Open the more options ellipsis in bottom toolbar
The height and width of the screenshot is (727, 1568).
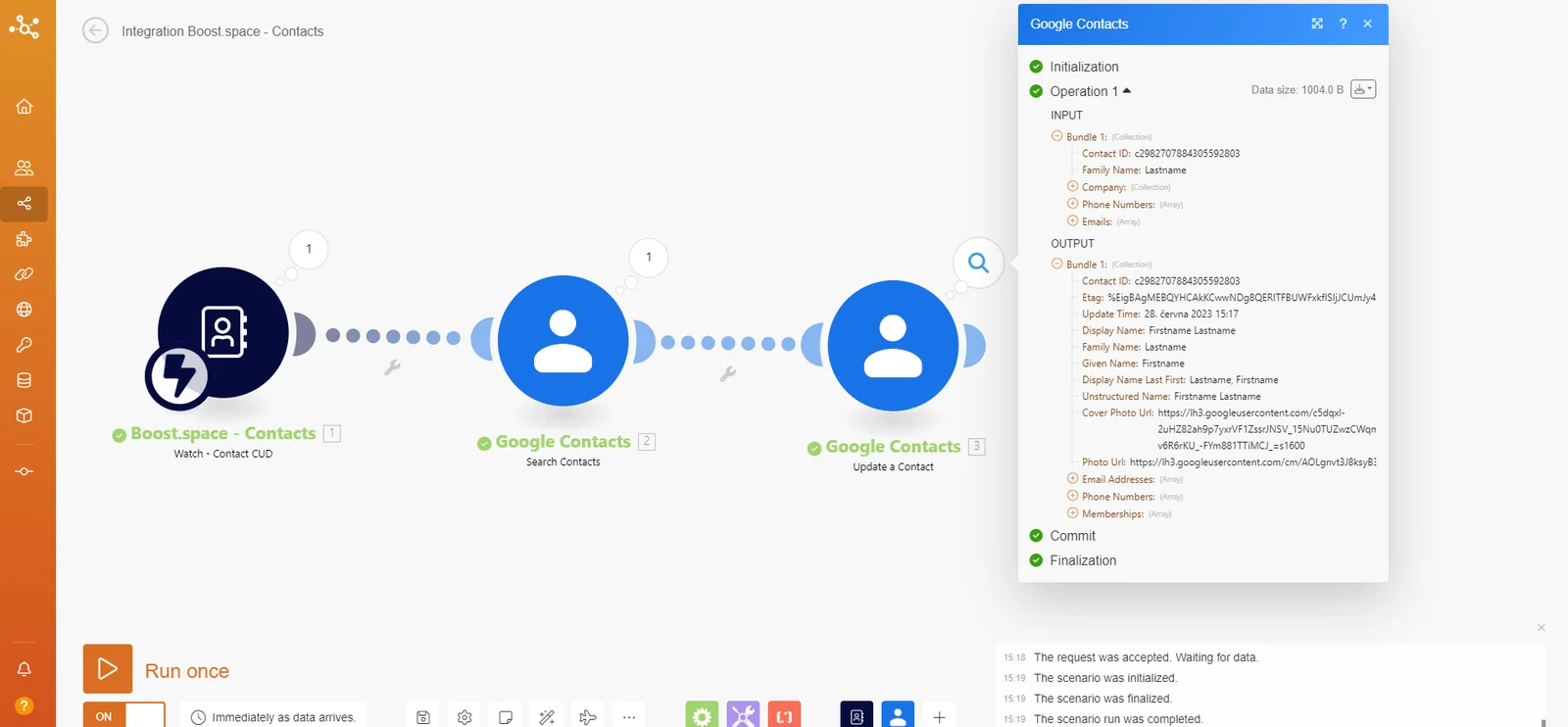(x=629, y=717)
